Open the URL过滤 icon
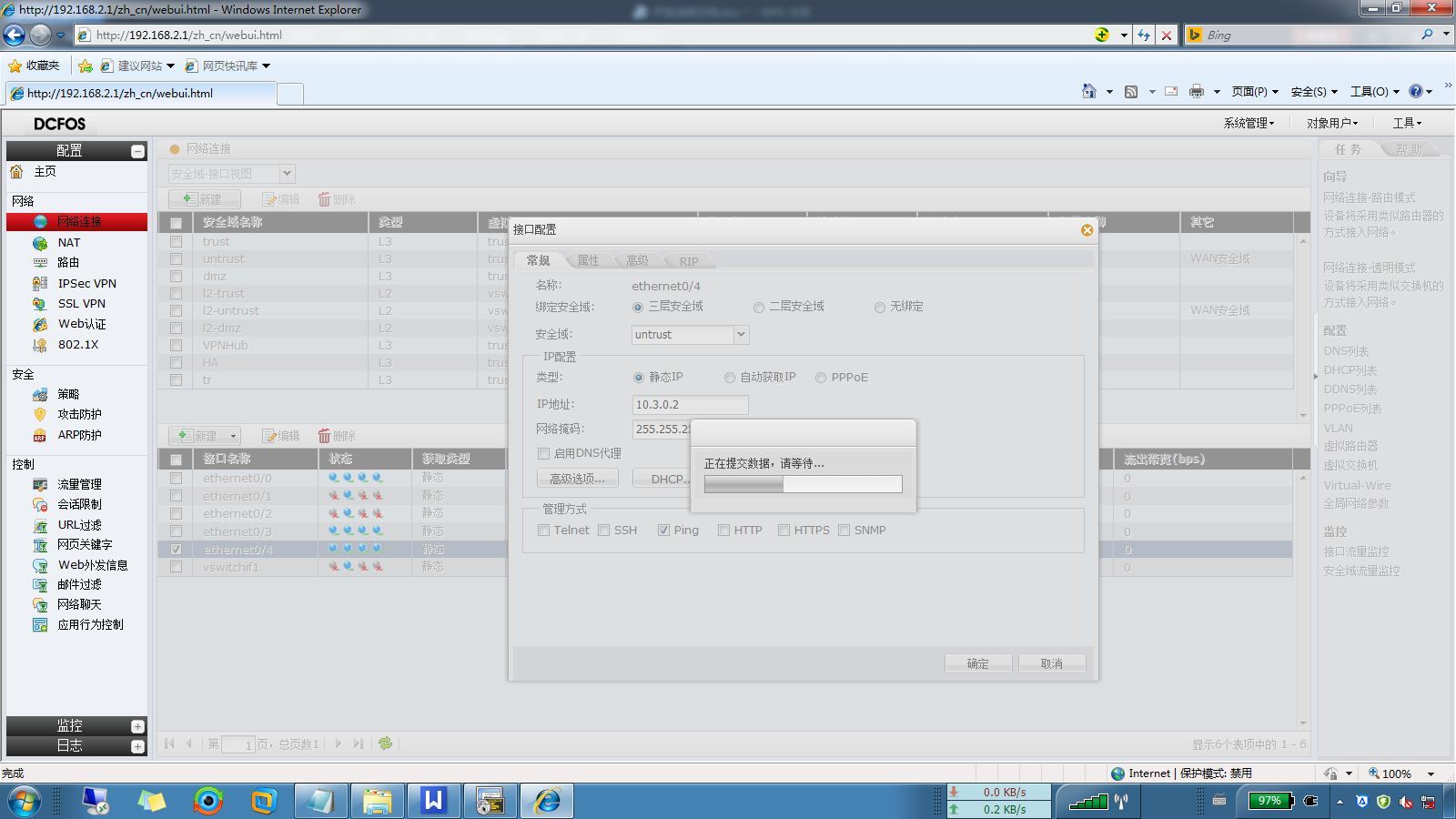This screenshot has height=819, width=1456. [x=40, y=525]
